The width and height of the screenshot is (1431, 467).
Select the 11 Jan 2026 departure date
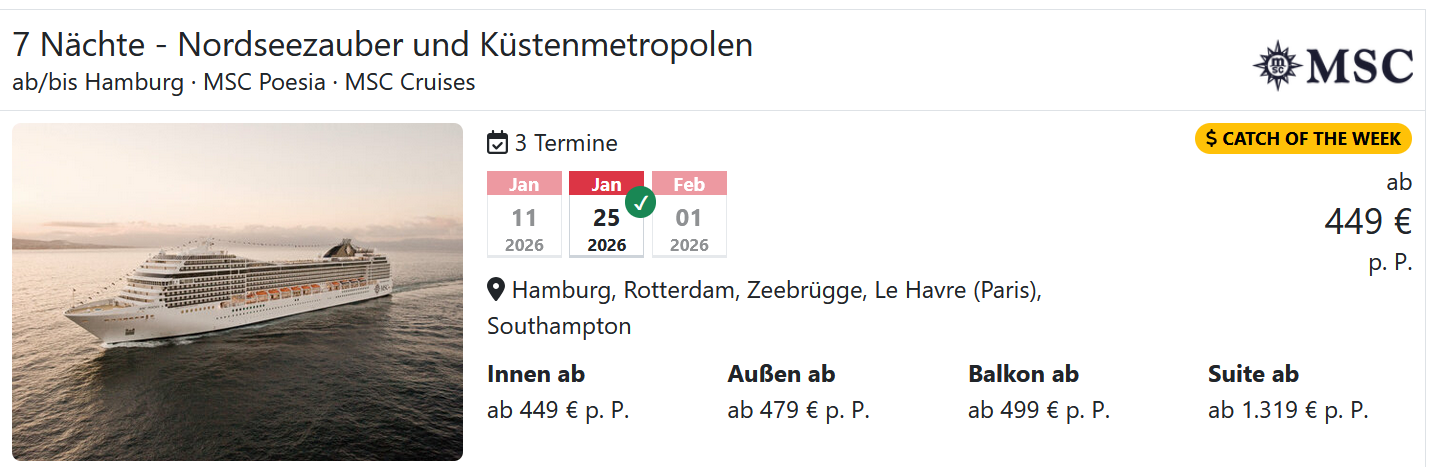(523, 214)
